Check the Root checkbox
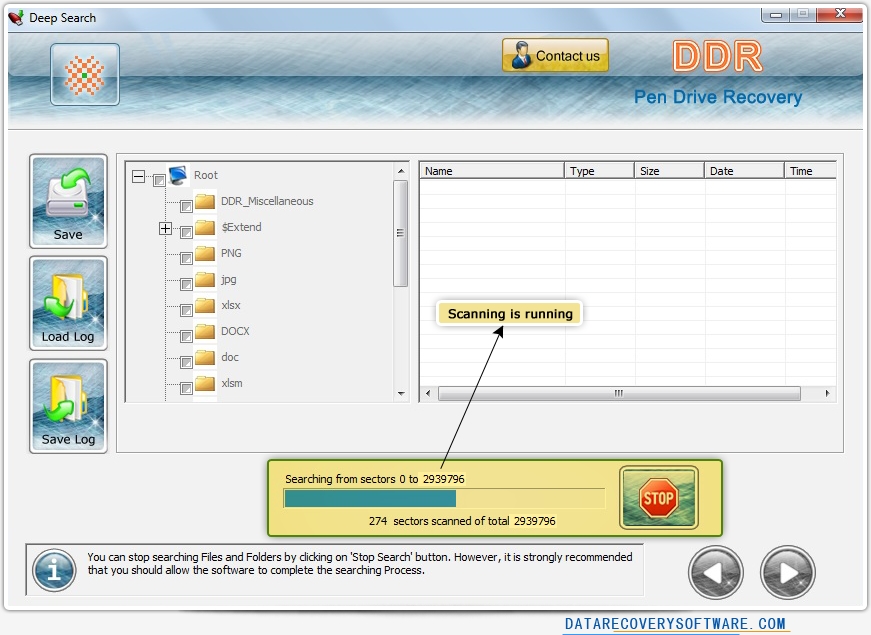Viewport: 871px width, 635px height. pos(159,180)
